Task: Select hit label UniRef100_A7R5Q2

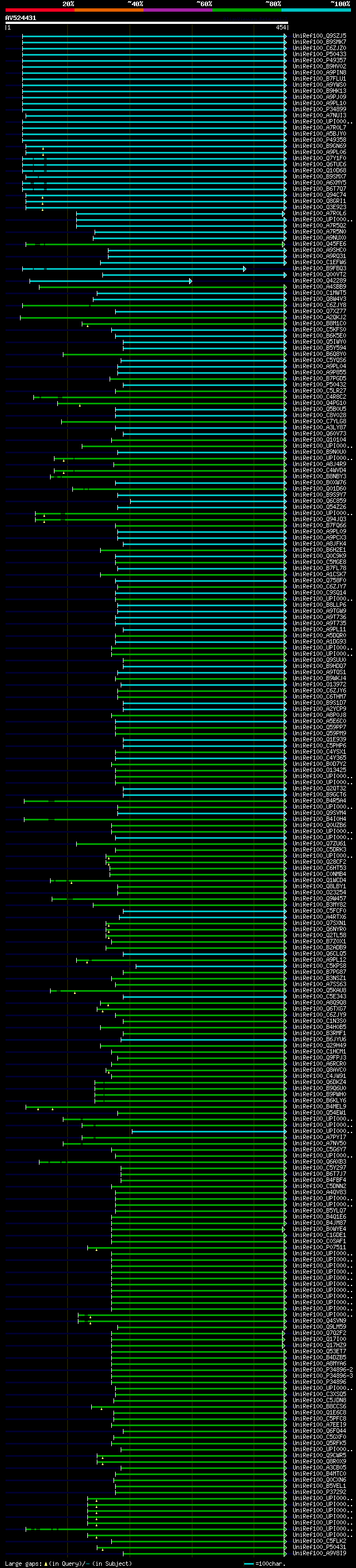Action: pos(319,226)
